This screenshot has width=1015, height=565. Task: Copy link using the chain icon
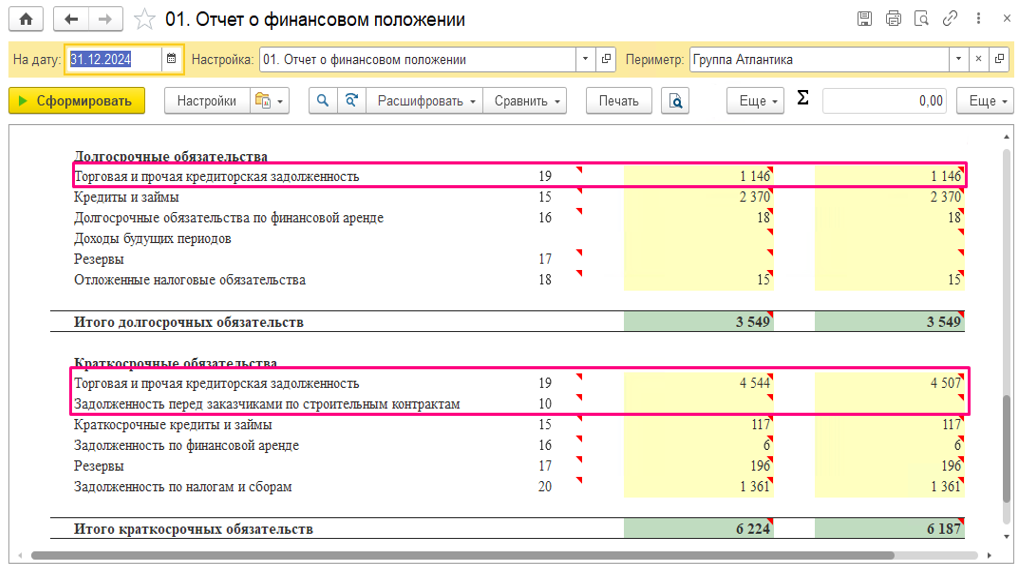pyautogui.click(x=950, y=19)
